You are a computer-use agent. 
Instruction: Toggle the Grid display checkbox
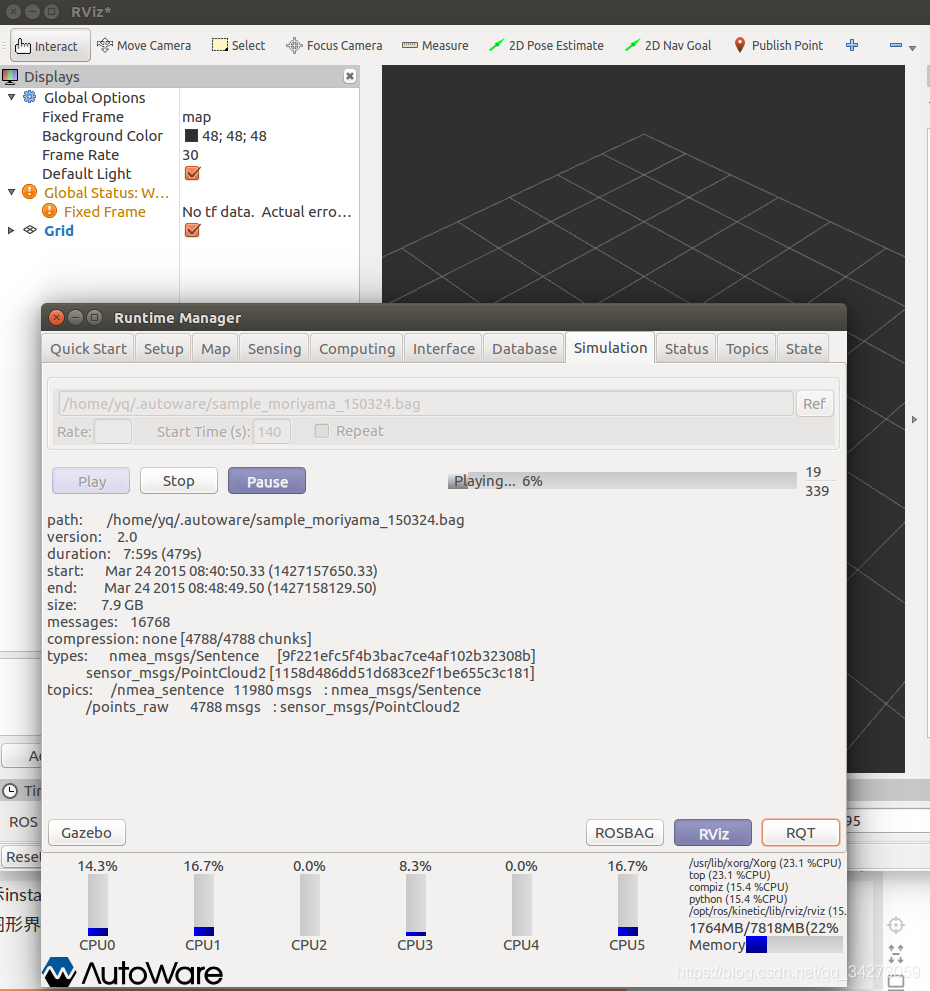192,230
